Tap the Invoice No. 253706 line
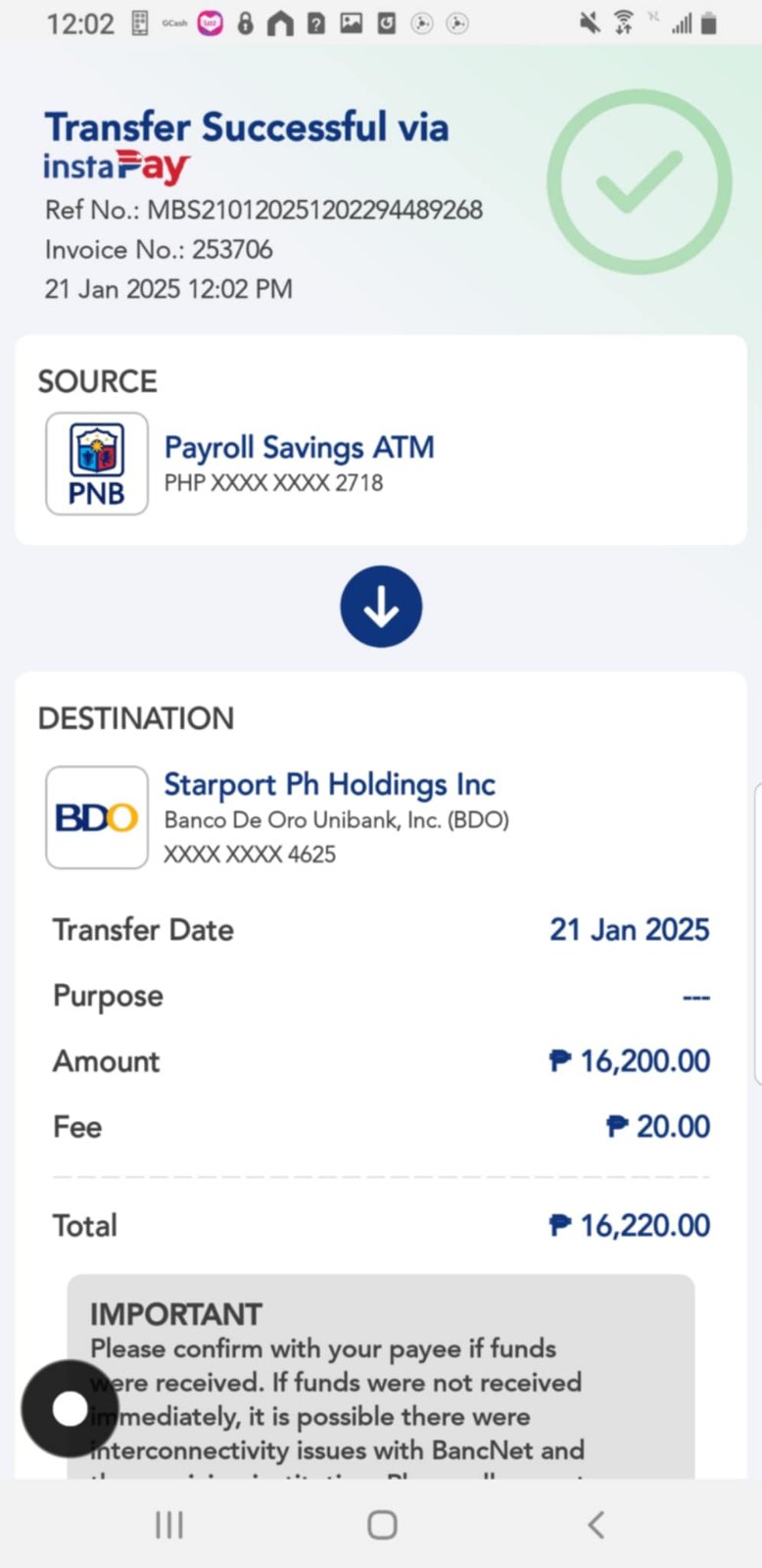Image resolution: width=762 pixels, height=1568 pixels. (x=159, y=250)
